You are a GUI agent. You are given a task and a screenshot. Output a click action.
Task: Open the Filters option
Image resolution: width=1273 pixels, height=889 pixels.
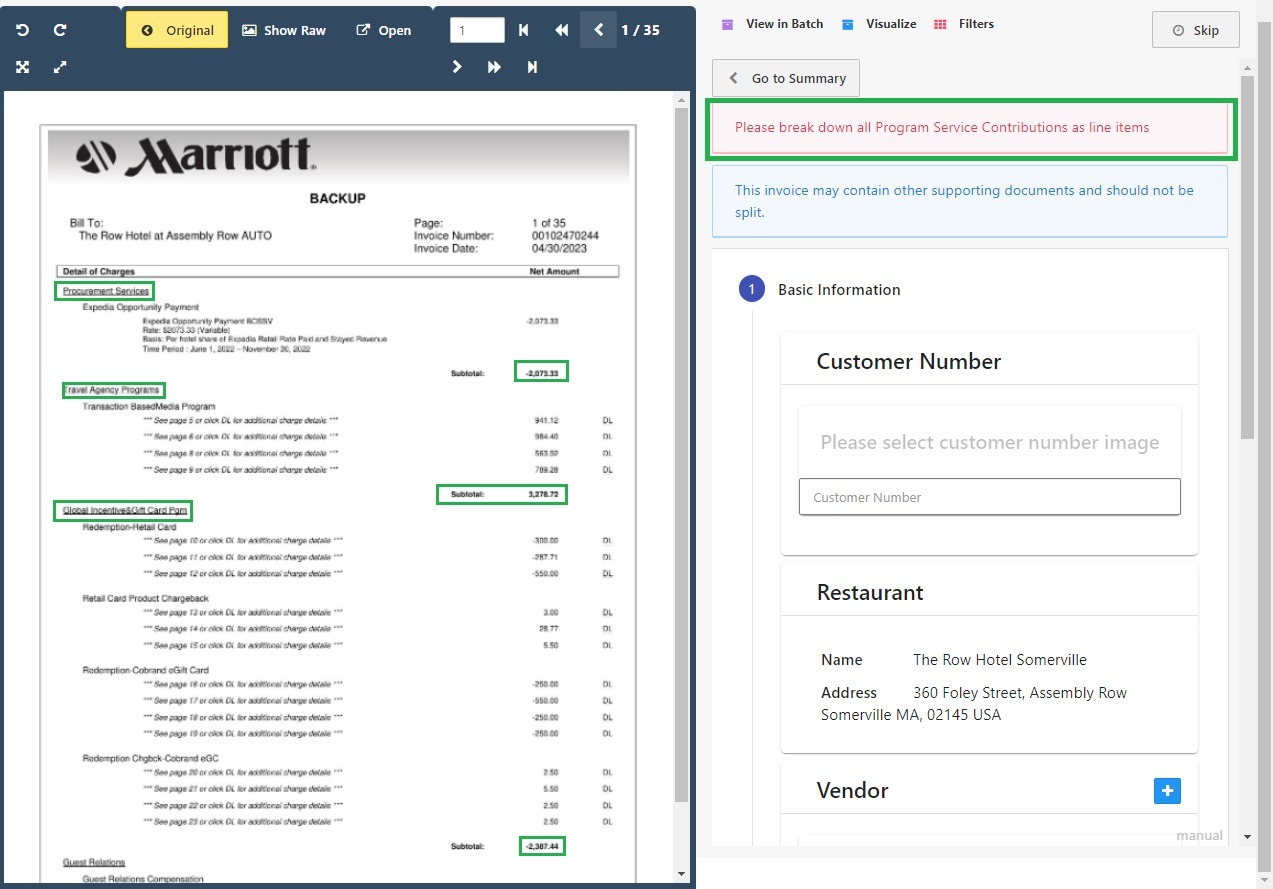(963, 23)
